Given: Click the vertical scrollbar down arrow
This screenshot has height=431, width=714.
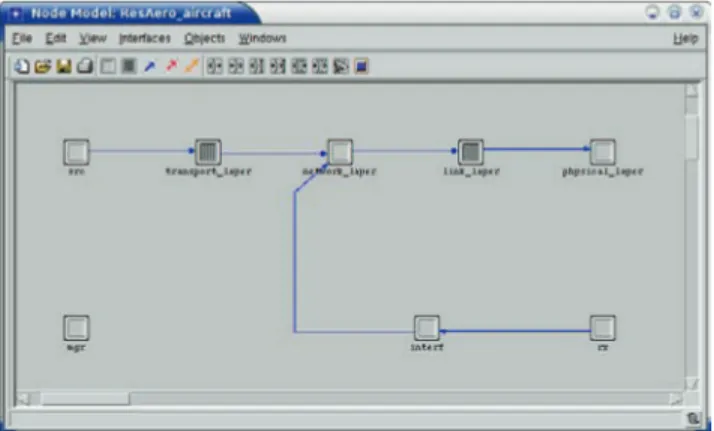Looking at the screenshot, I should coord(692,383).
